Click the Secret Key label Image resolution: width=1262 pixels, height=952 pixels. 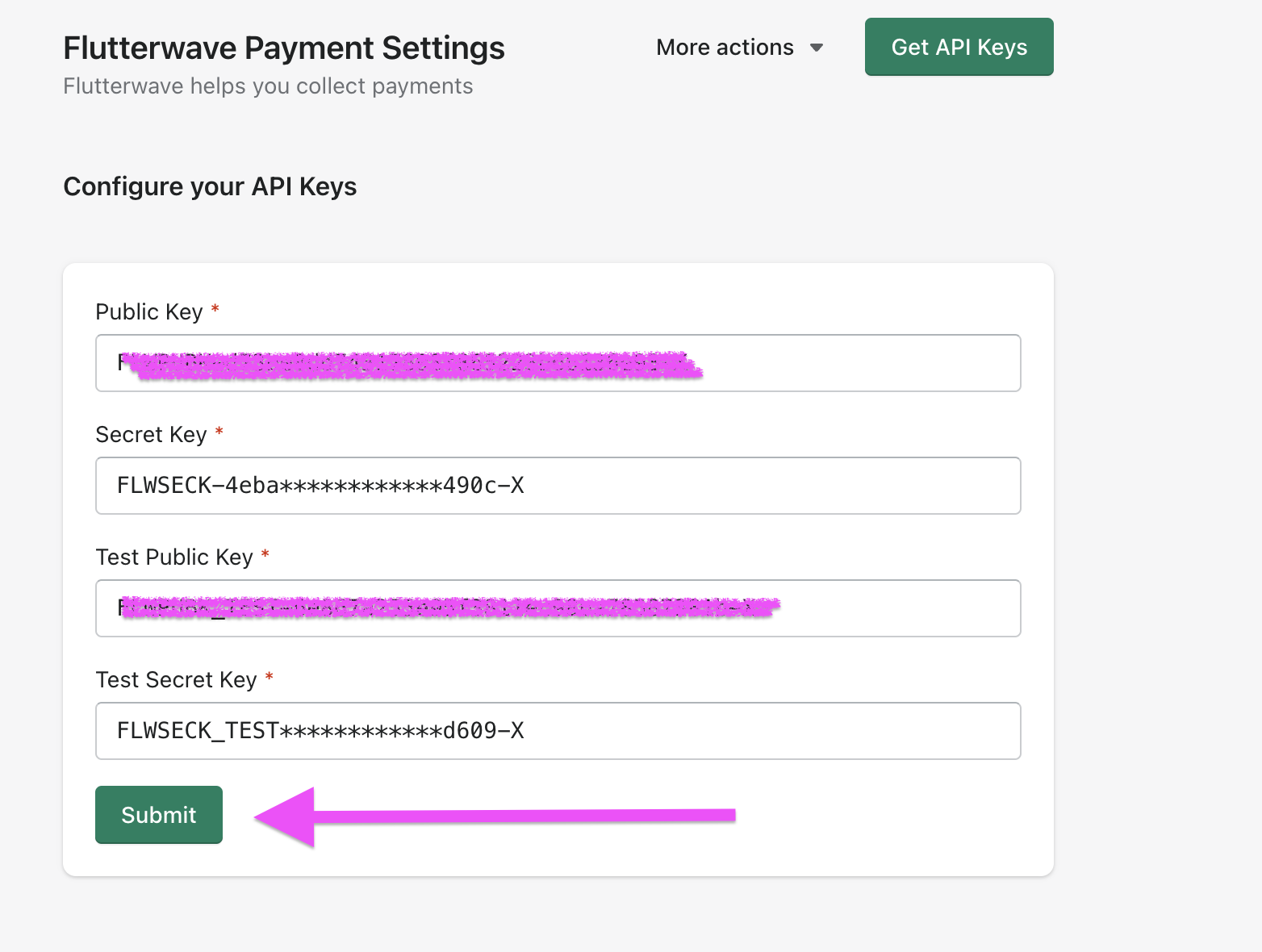point(151,435)
